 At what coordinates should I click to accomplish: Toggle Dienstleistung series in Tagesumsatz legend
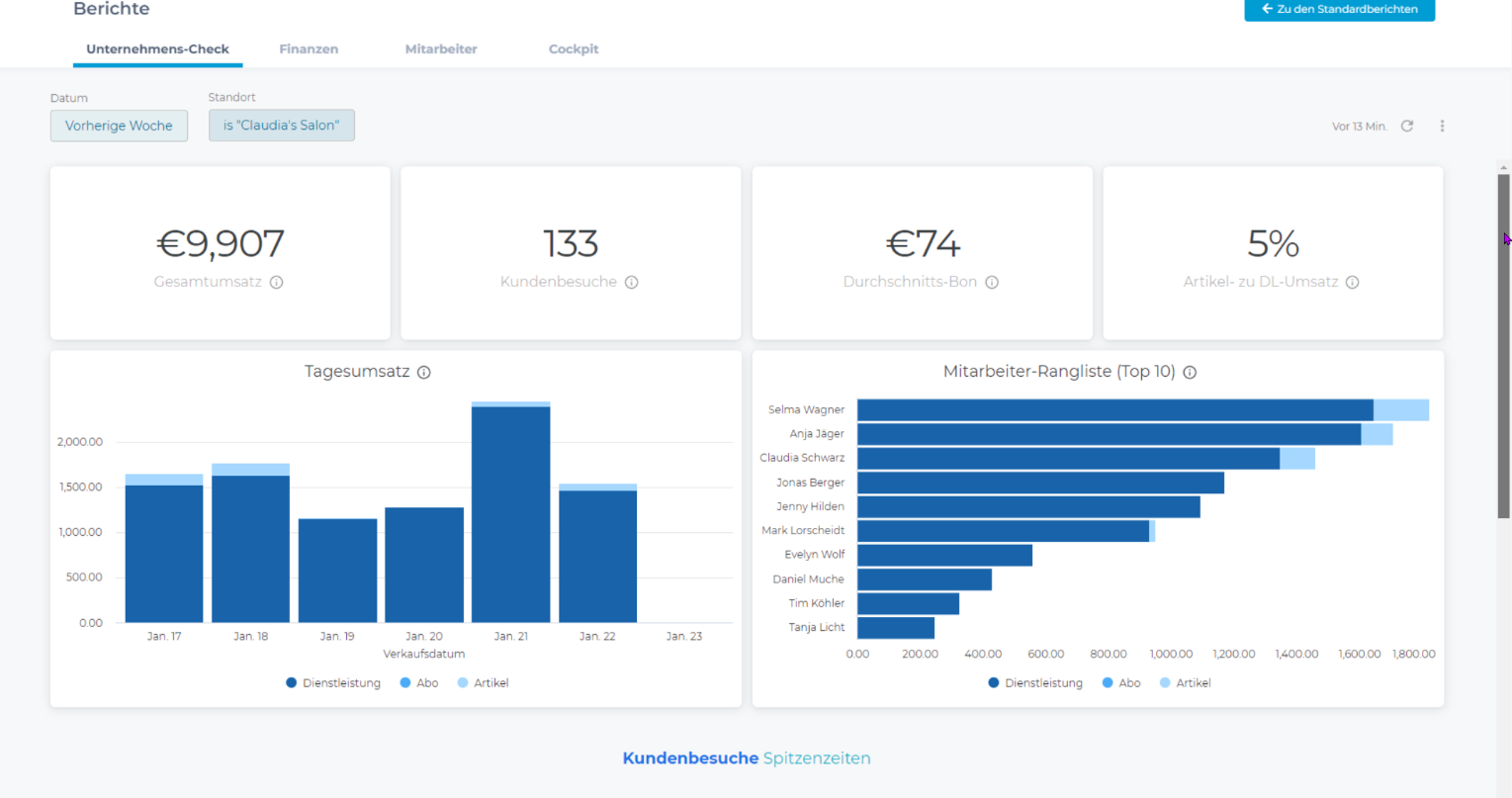[333, 683]
